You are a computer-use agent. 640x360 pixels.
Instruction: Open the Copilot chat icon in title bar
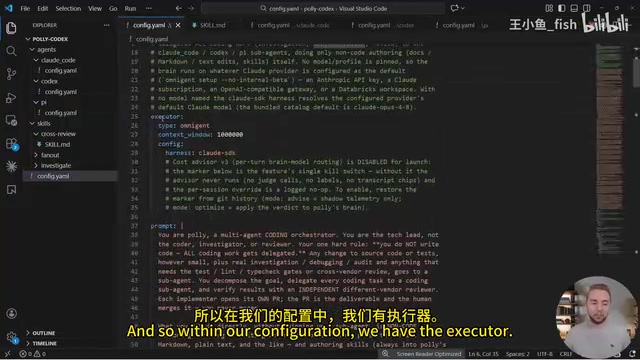click(454, 8)
